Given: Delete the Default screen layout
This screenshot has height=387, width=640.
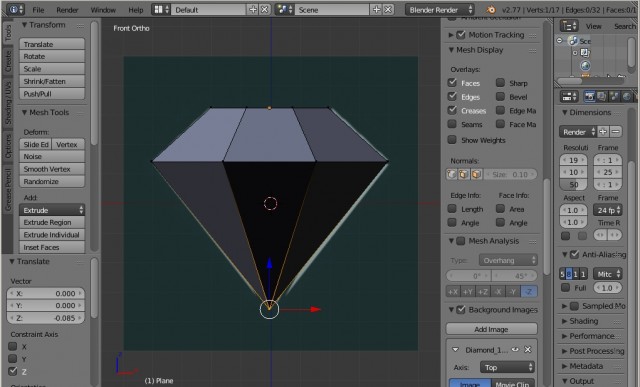Looking at the screenshot, I should tap(264, 9).
